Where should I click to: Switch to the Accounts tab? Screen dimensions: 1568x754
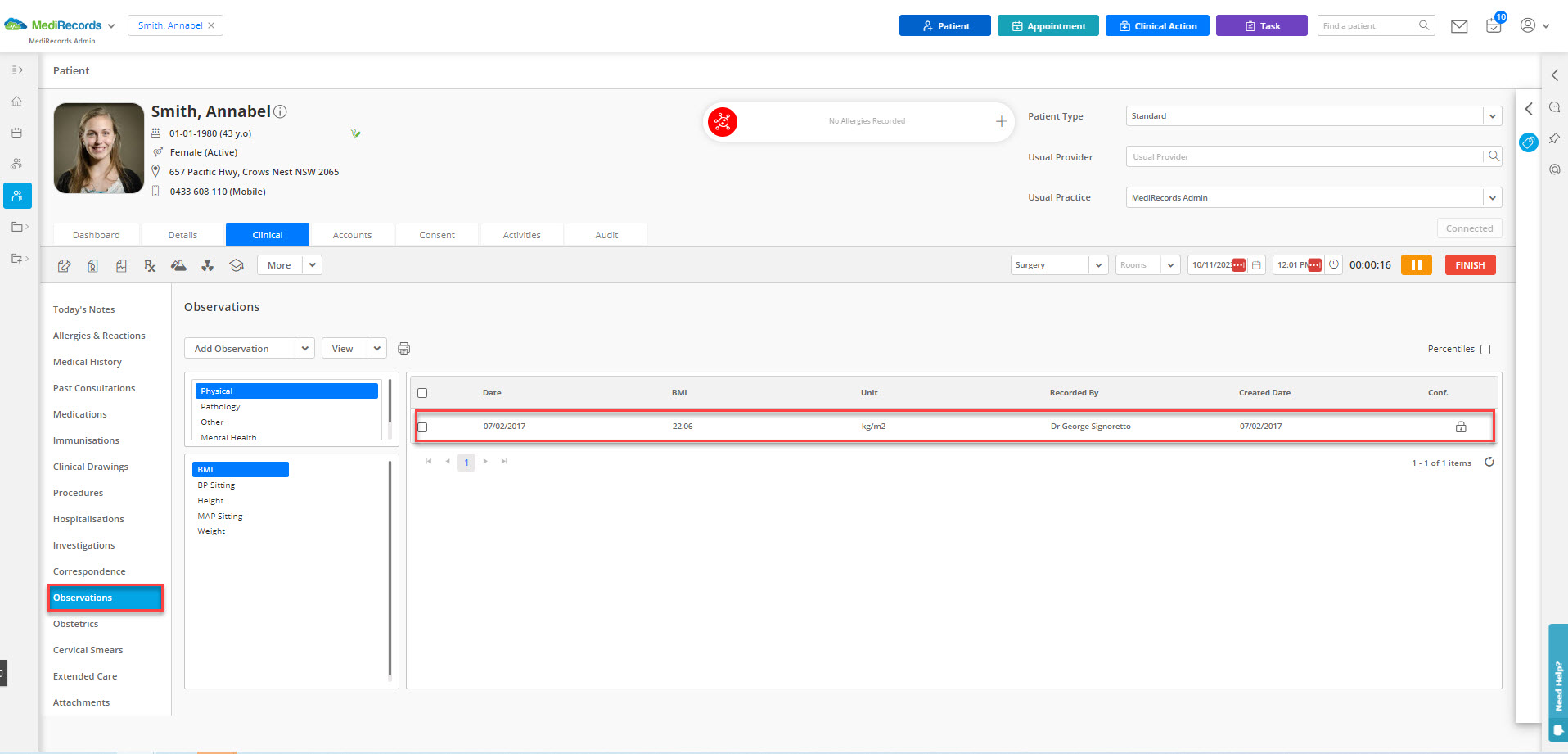click(352, 235)
